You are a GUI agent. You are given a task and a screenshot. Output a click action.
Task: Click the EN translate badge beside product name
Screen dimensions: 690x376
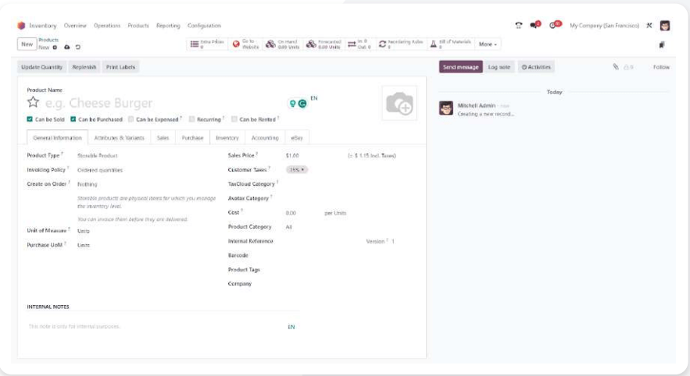[314, 98]
